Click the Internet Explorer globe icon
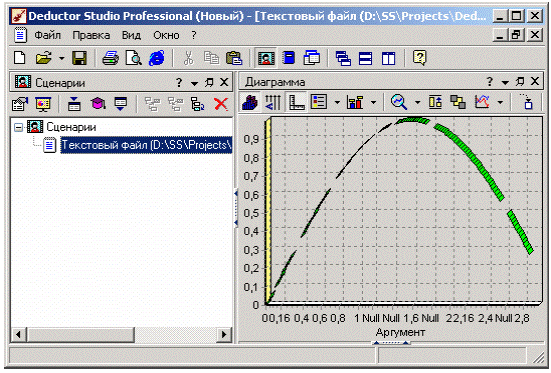This screenshot has height=373, width=551. (157, 58)
